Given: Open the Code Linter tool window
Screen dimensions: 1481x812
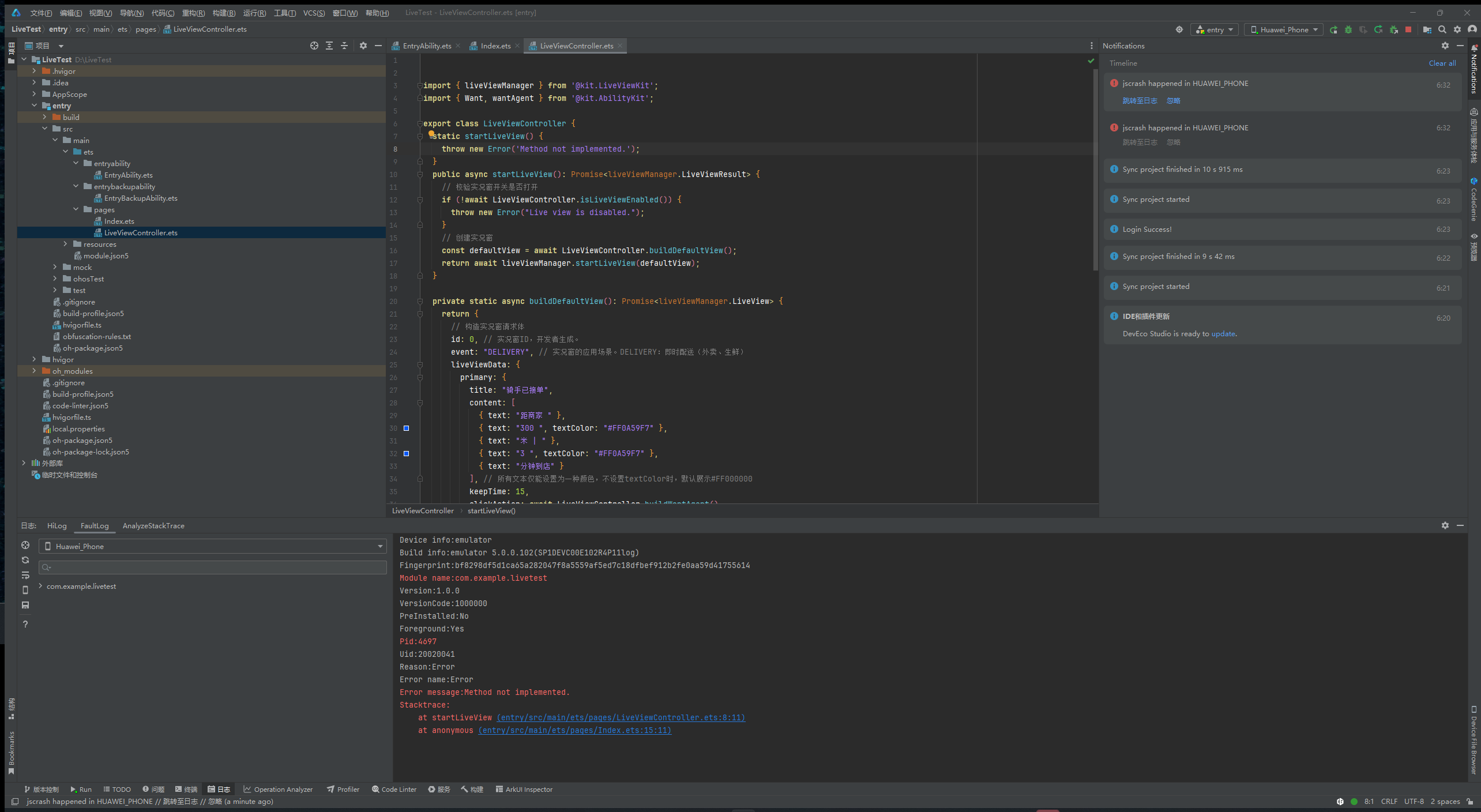Looking at the screenshot, I should tap(394, 790).
